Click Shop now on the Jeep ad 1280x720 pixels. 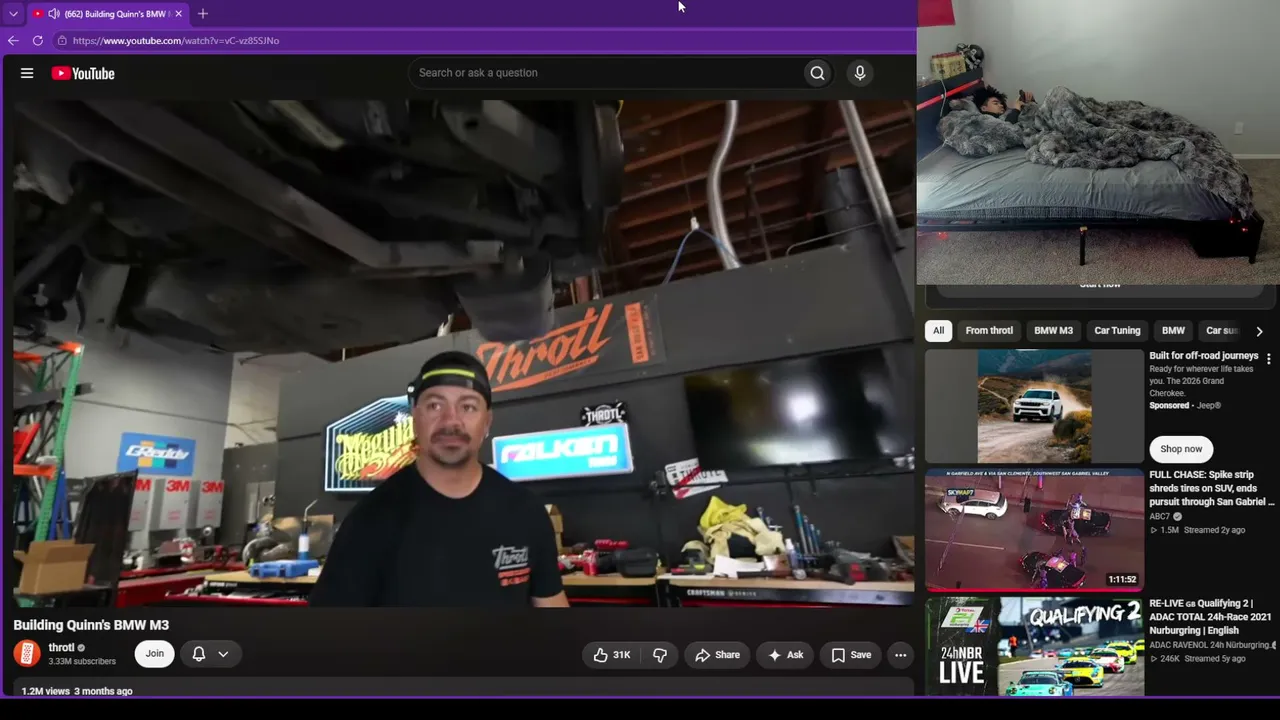click(1181, 449)
